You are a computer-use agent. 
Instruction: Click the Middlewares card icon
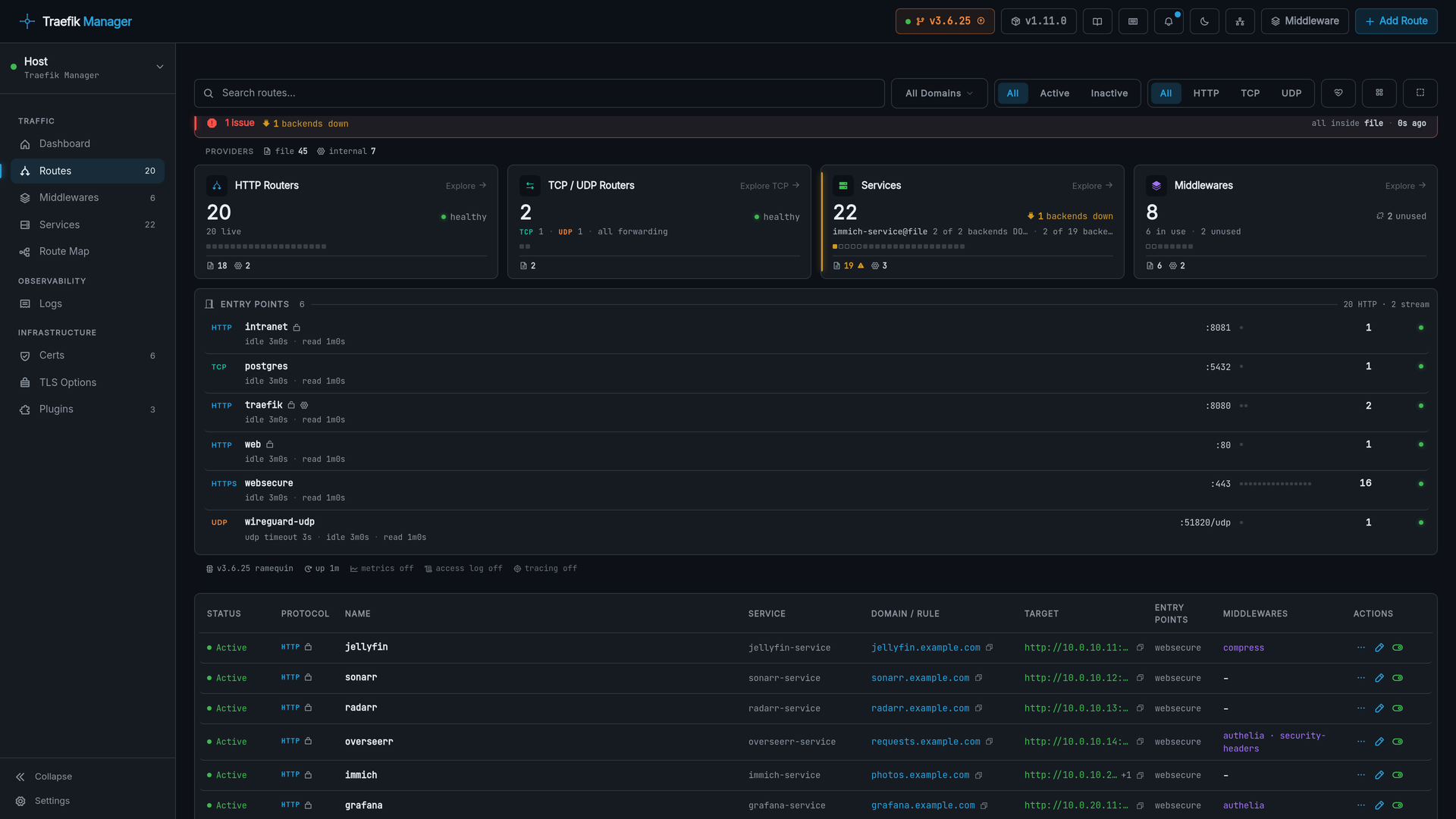[x=1156, y=186]
